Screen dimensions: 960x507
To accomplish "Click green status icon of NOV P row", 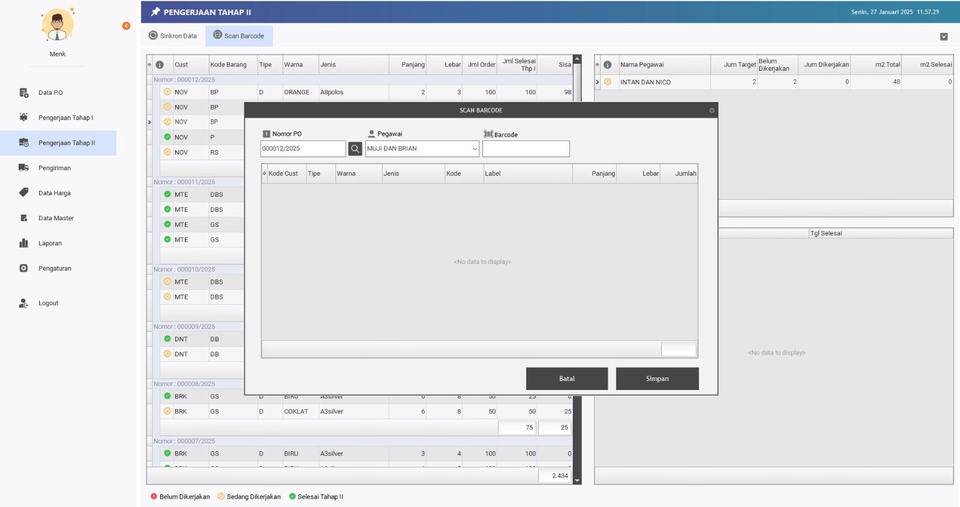I will click(167, 137).
